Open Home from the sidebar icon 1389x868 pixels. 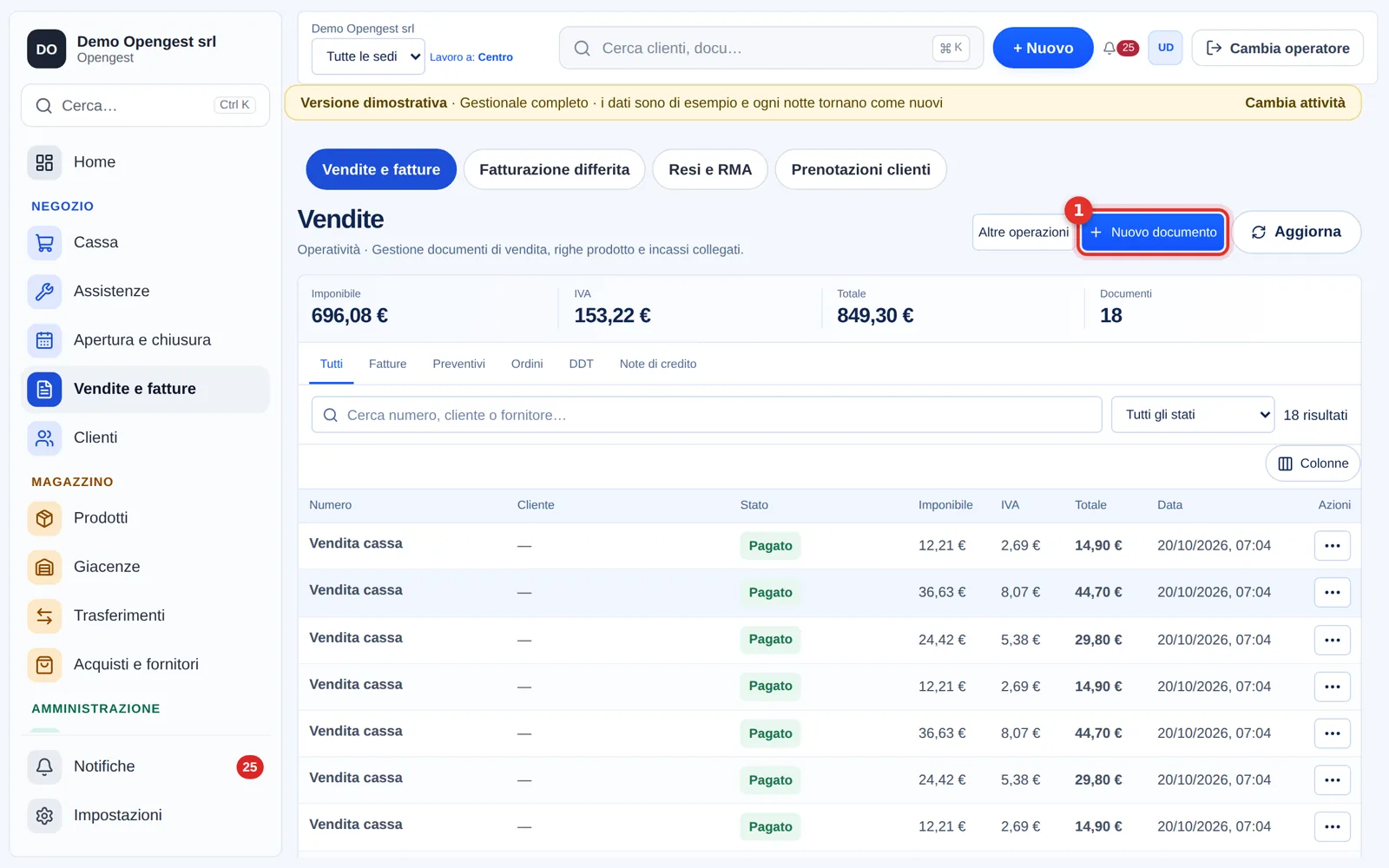[x=44, y=162]
